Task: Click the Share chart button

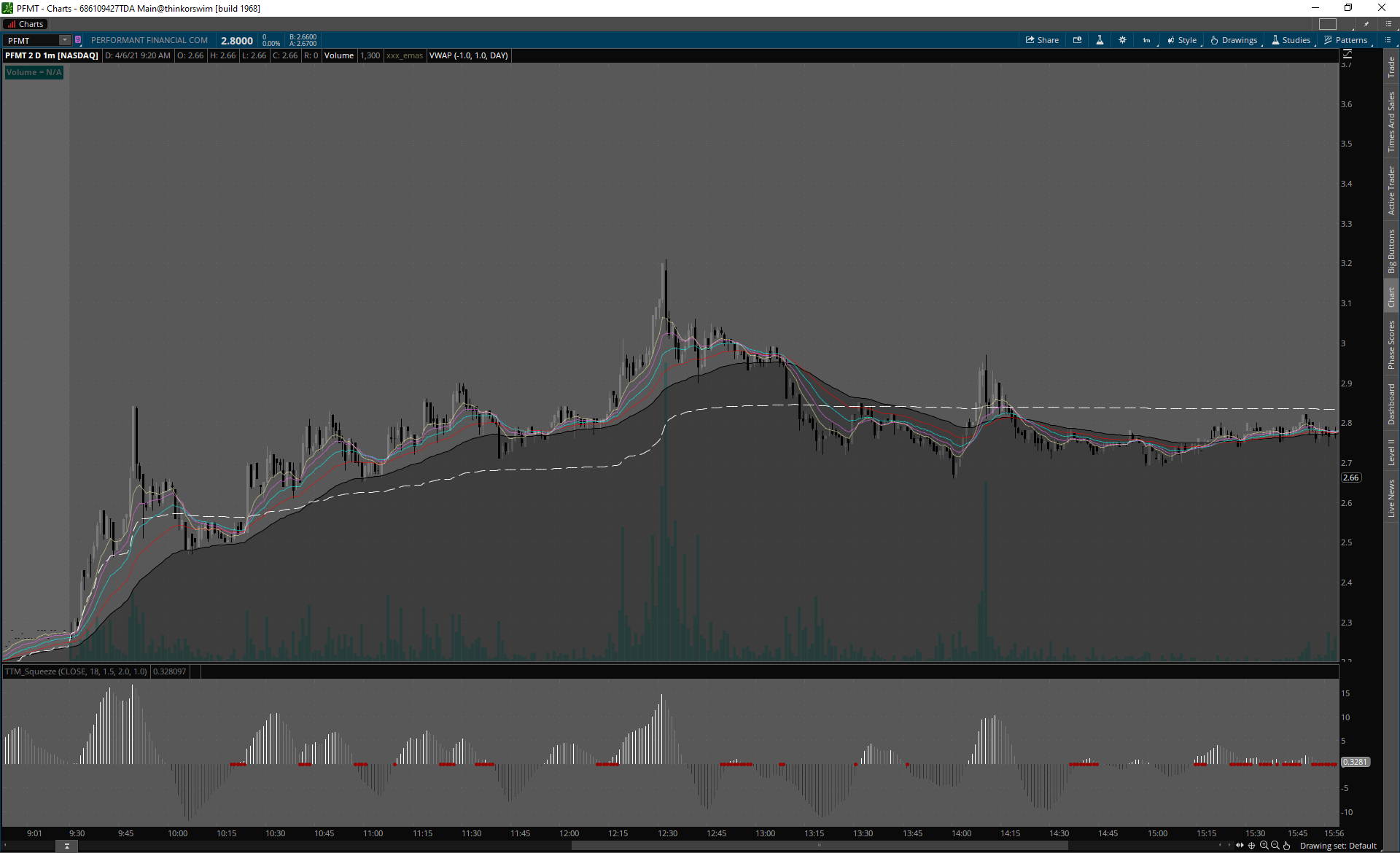Action: click(1042, 40)
